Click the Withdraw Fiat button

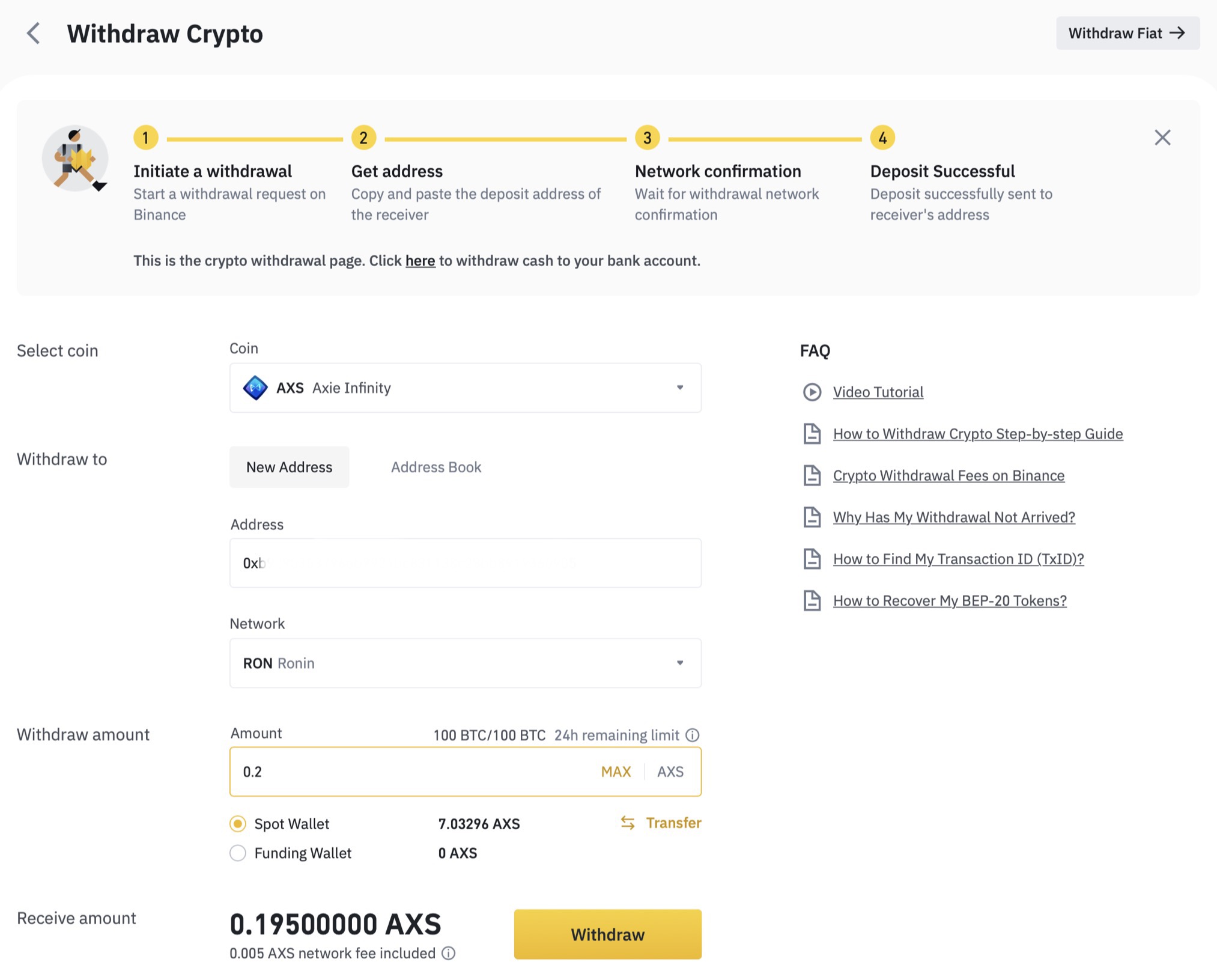[1127, 33]
